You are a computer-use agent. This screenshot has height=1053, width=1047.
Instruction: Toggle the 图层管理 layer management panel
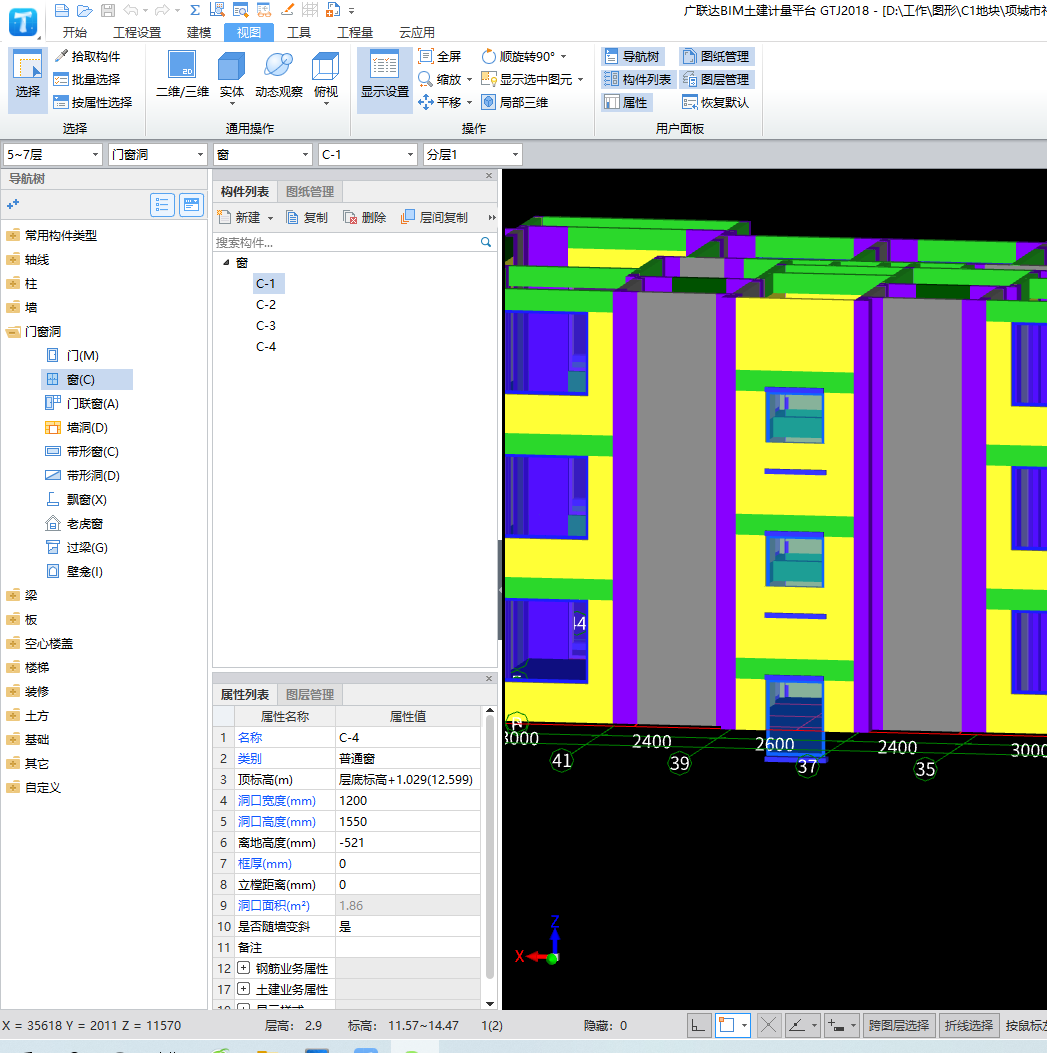pos(716,79)
